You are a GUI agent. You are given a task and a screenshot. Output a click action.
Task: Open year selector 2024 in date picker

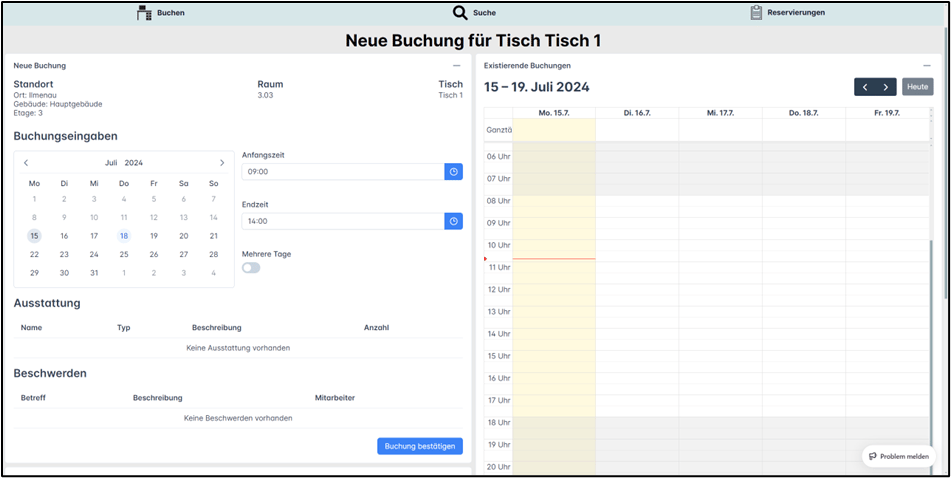134,163
